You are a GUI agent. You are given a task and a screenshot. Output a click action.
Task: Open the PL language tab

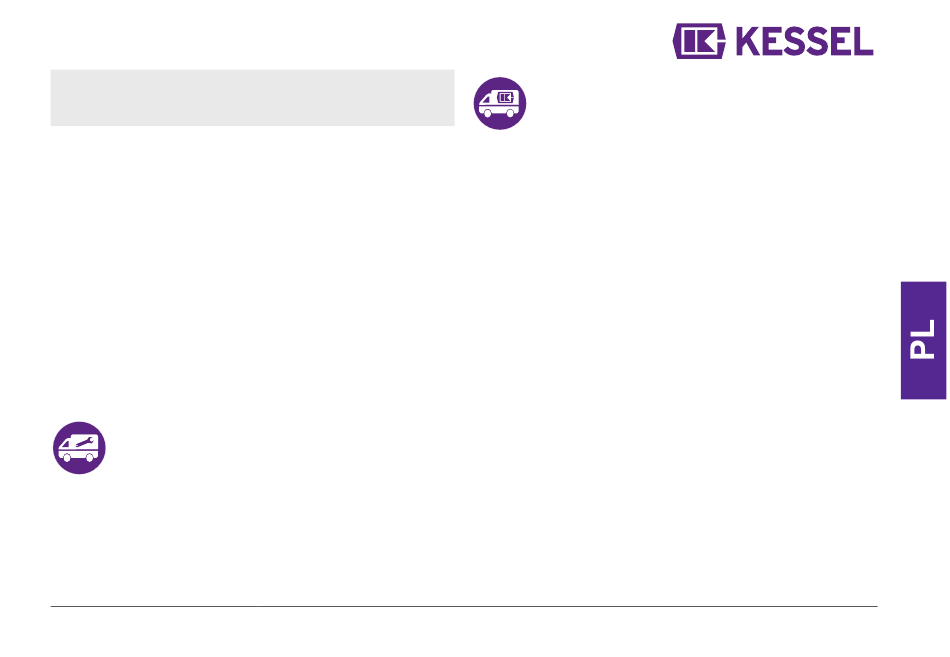tap(923, 340)
